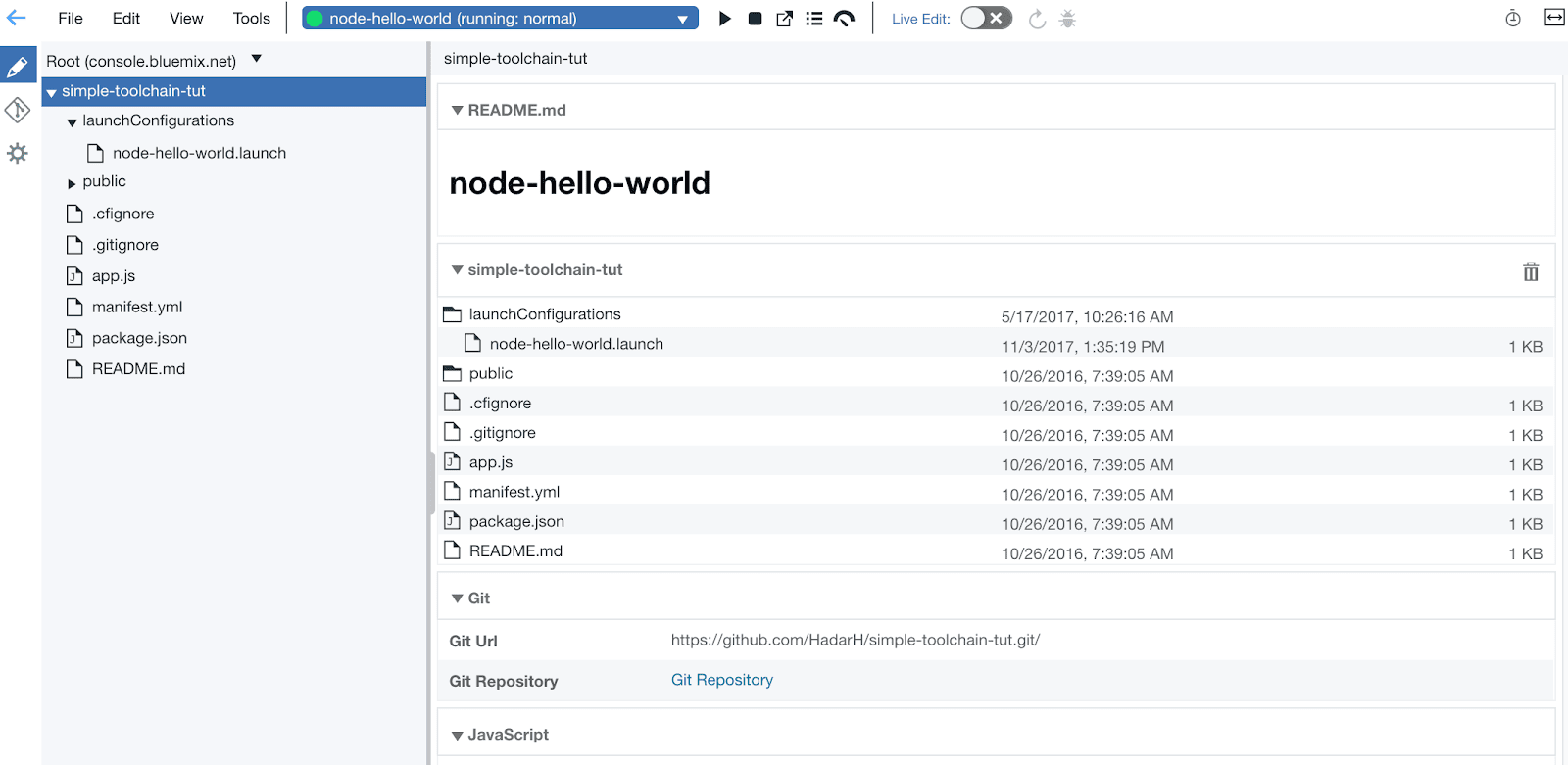This screenshot has width=1568, height=765.
Task: Click the app.js file icon in list
Action: [452, 461]
